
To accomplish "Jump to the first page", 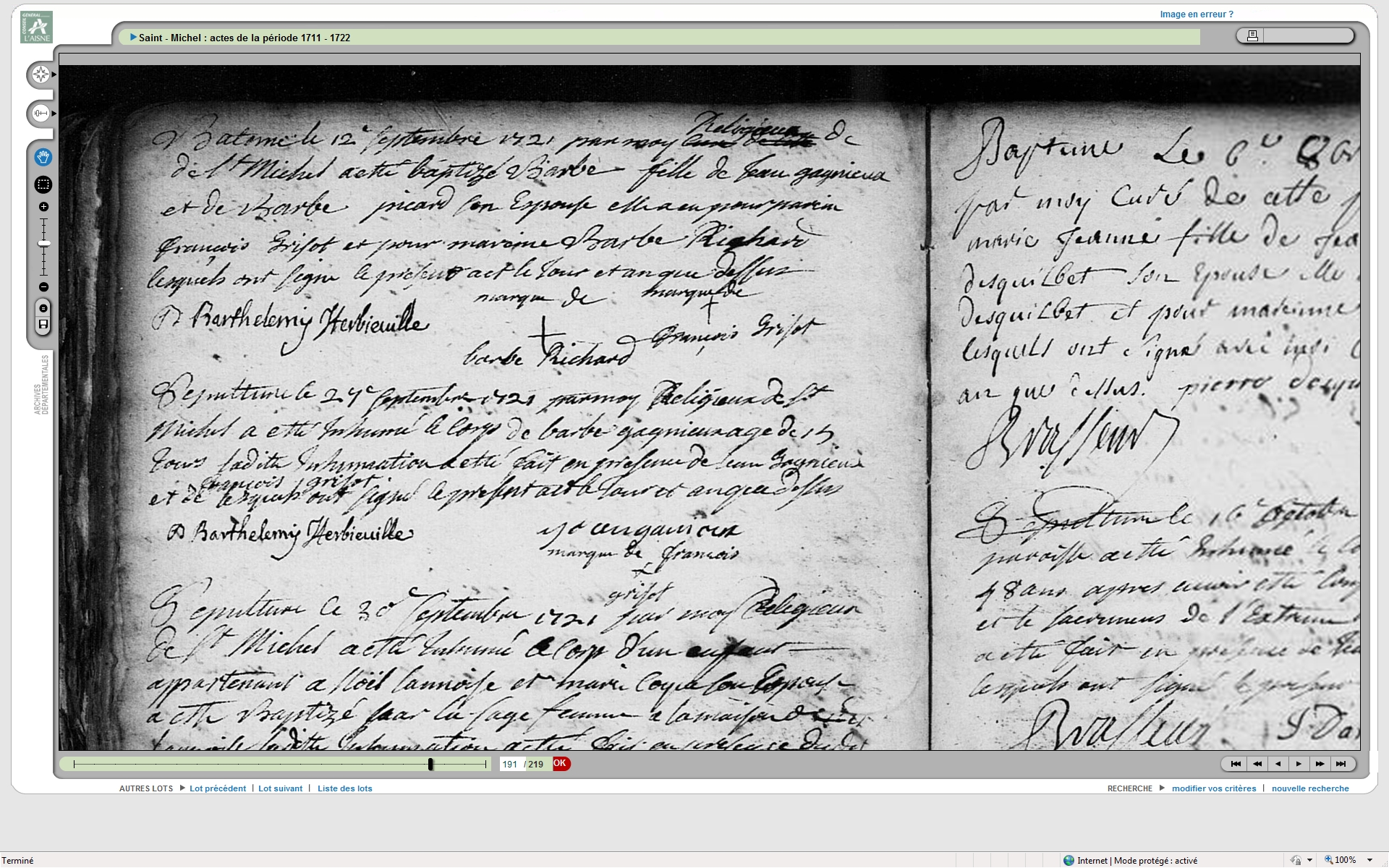I will point(1236,764).
